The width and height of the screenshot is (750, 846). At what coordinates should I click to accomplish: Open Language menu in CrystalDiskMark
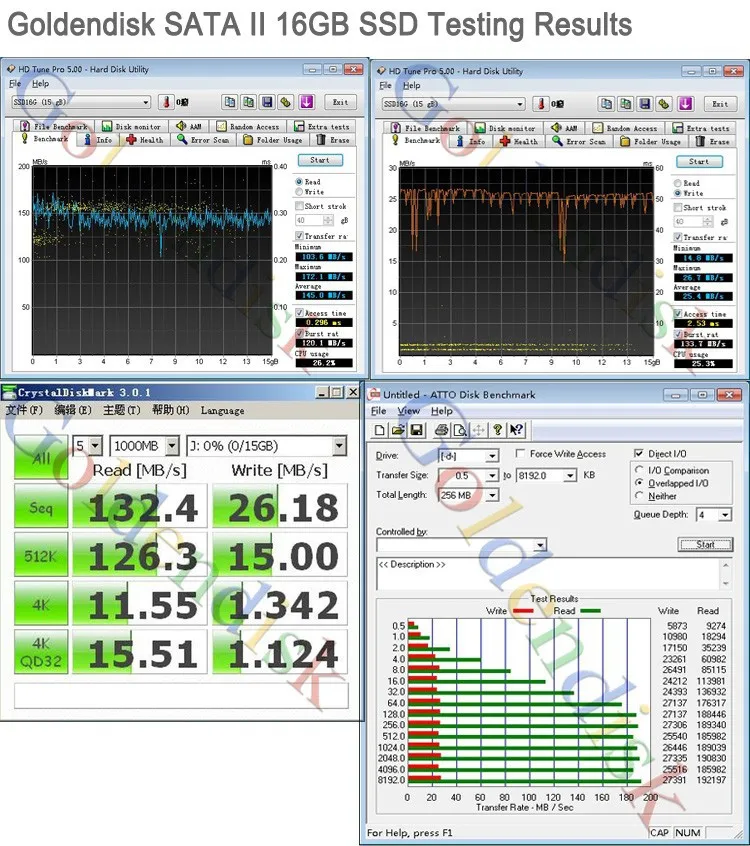point(222,410)
